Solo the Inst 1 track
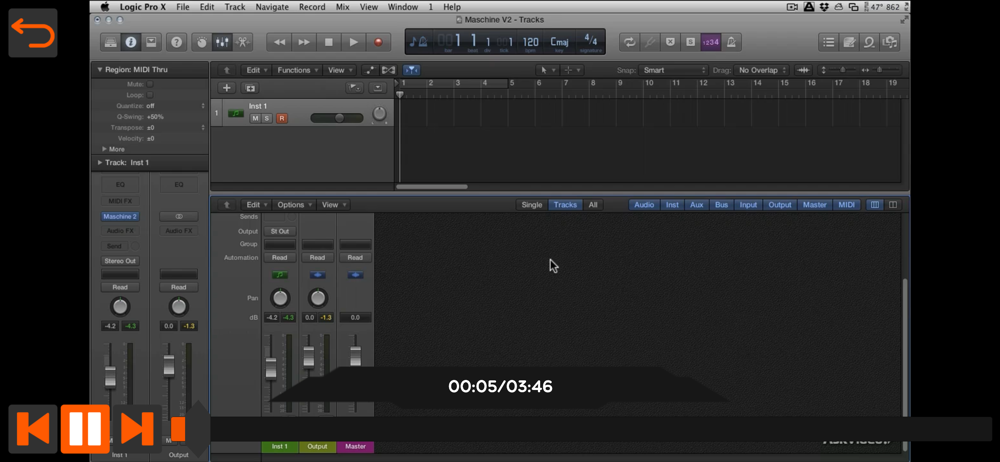The width and height of the screenshot is (1000, 462). (267, 118)
